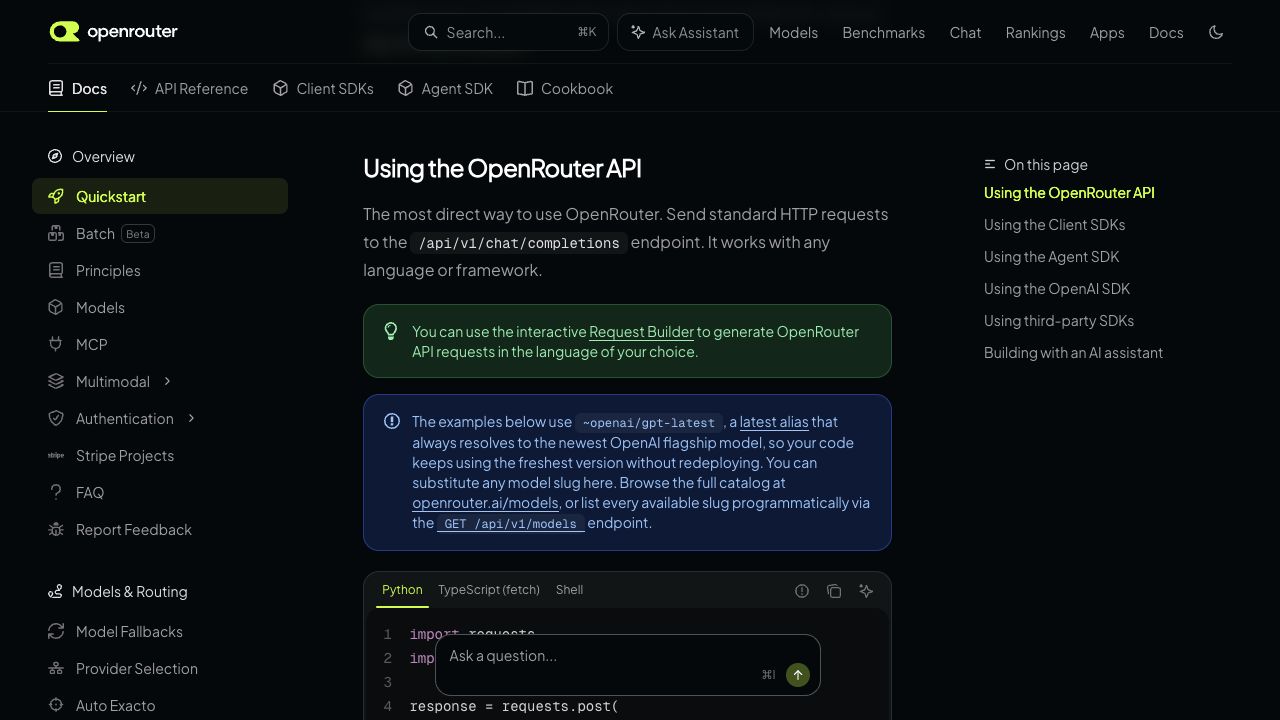Click the search magnifier icon
The height and width of the screenshot is (720, 1280).
click(431, 32)
